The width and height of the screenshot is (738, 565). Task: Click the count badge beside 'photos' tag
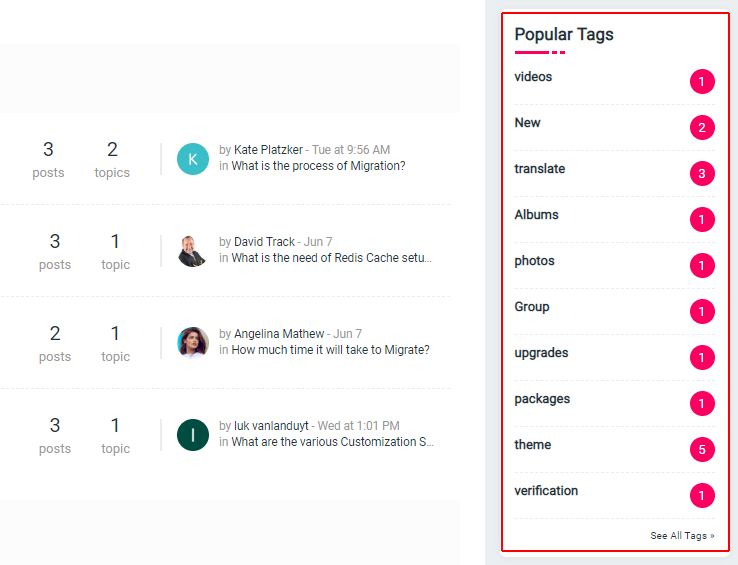pos(702,266)
